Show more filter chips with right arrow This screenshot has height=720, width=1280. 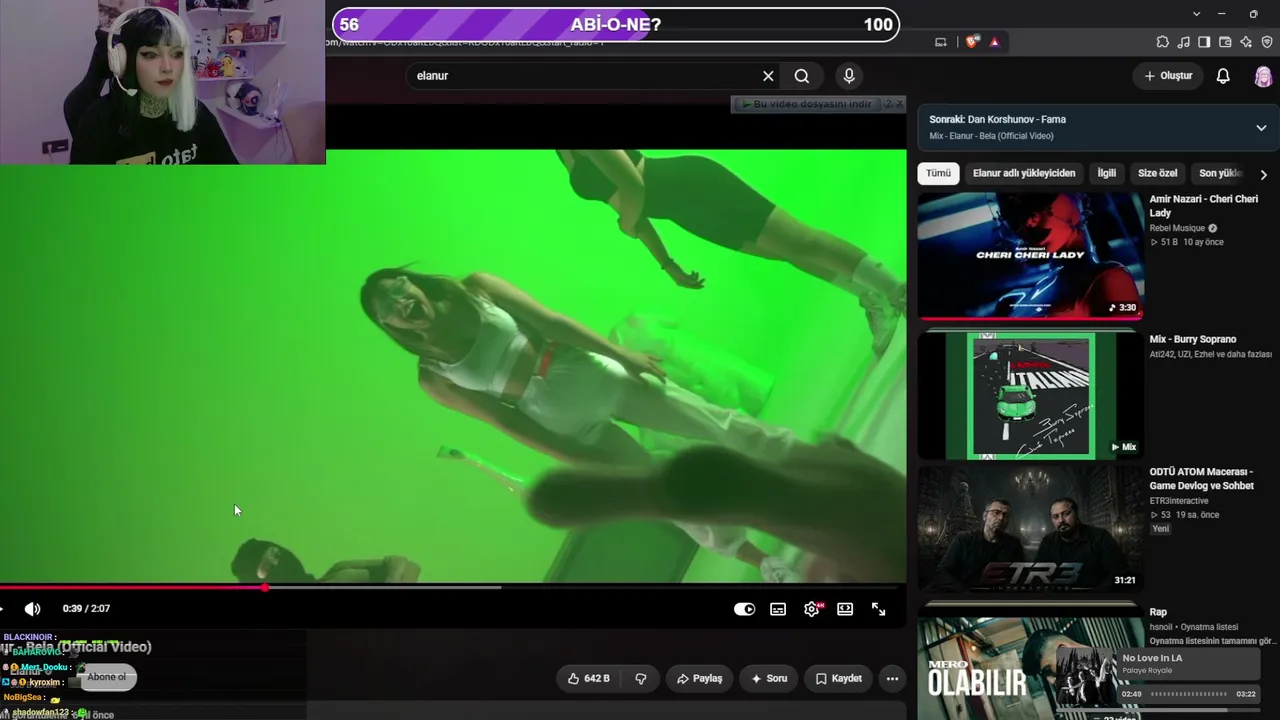click(1263, 174)
